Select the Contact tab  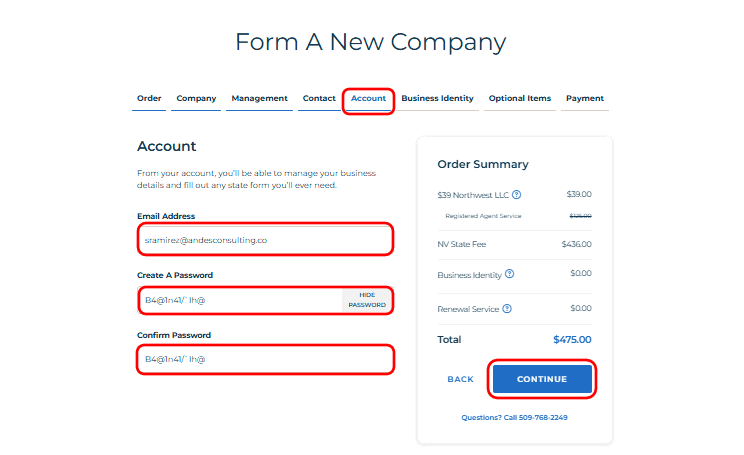pos(319,99)
